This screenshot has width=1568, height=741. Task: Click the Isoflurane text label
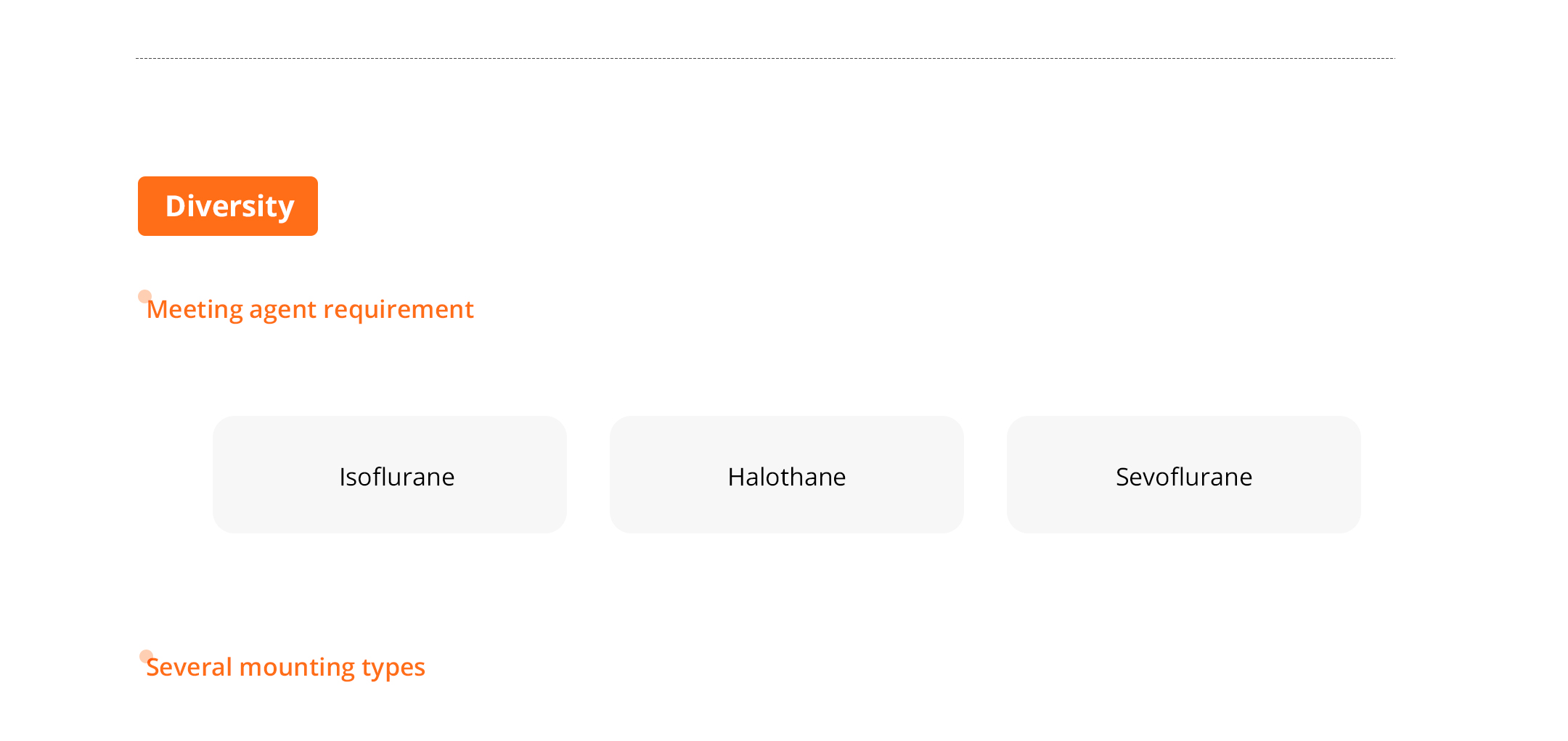pos(396,477)
